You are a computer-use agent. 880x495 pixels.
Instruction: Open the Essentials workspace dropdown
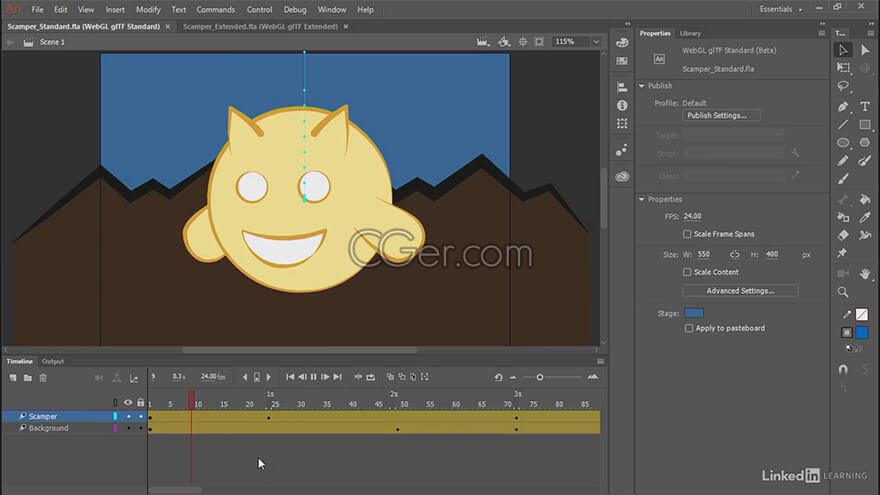coord(781,9)
